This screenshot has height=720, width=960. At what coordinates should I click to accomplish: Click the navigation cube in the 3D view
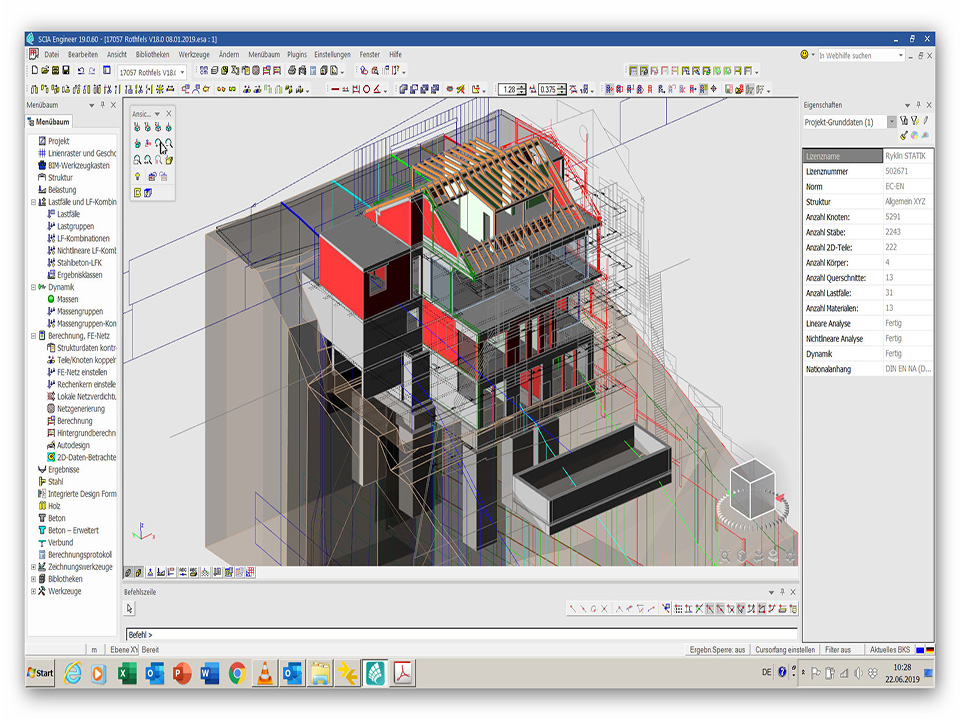(750, 490)
